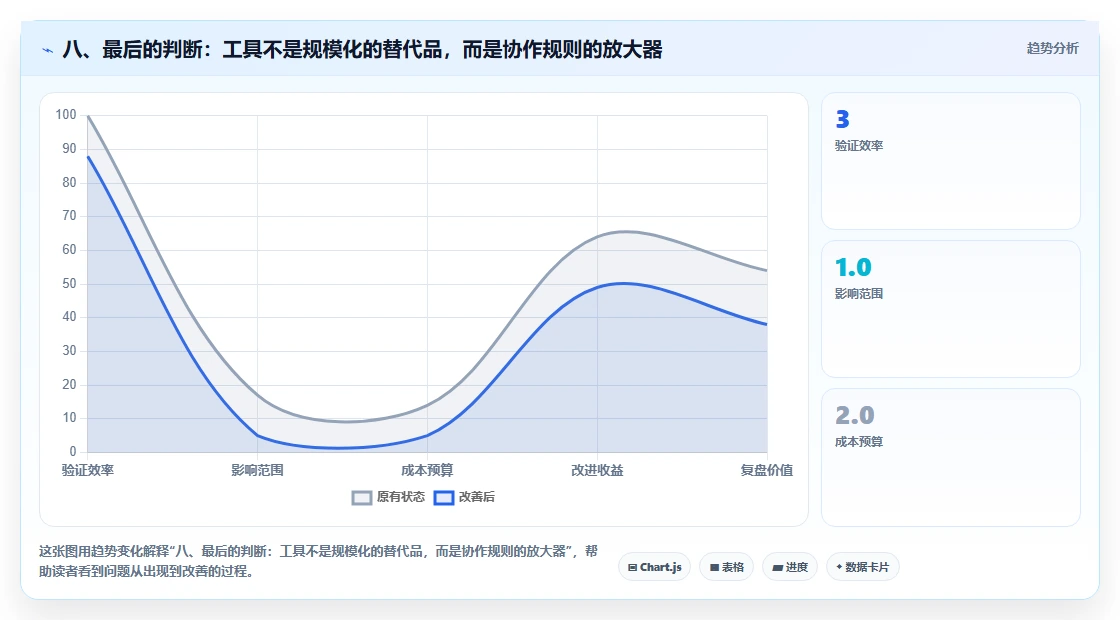Viewport: 1120px width, 620px height.
Task: Select the 进度 tag pill
Action: [790, 567]
